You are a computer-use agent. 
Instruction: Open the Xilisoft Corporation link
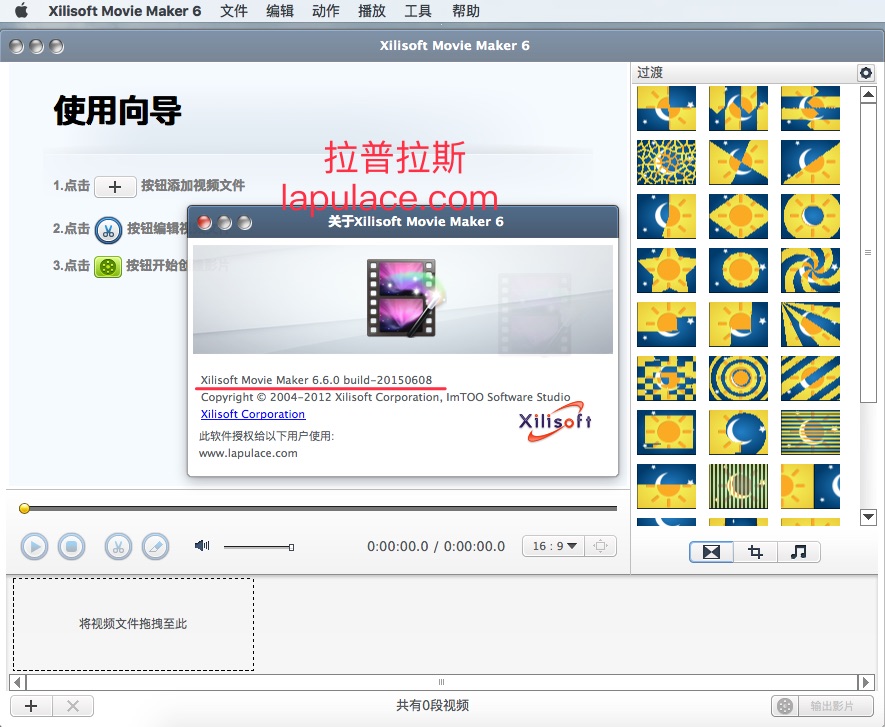click(x=253, y=414)
